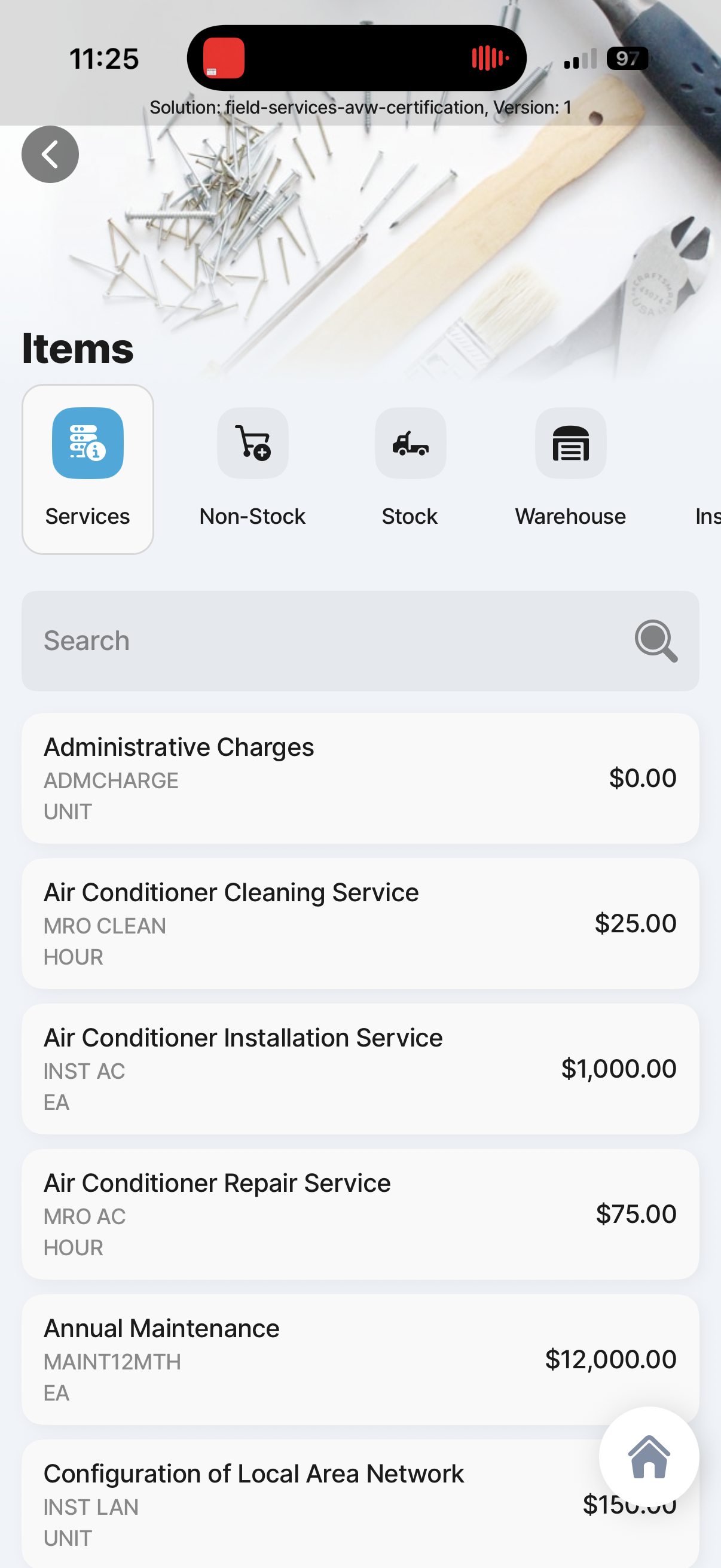Tap the partially visible Ins tab
This screenshot has height=1568, width=721.
pos(708,516)
